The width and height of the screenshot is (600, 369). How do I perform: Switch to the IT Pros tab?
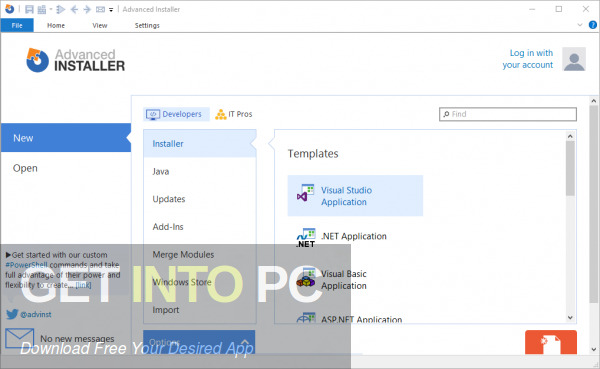(234, 114)
